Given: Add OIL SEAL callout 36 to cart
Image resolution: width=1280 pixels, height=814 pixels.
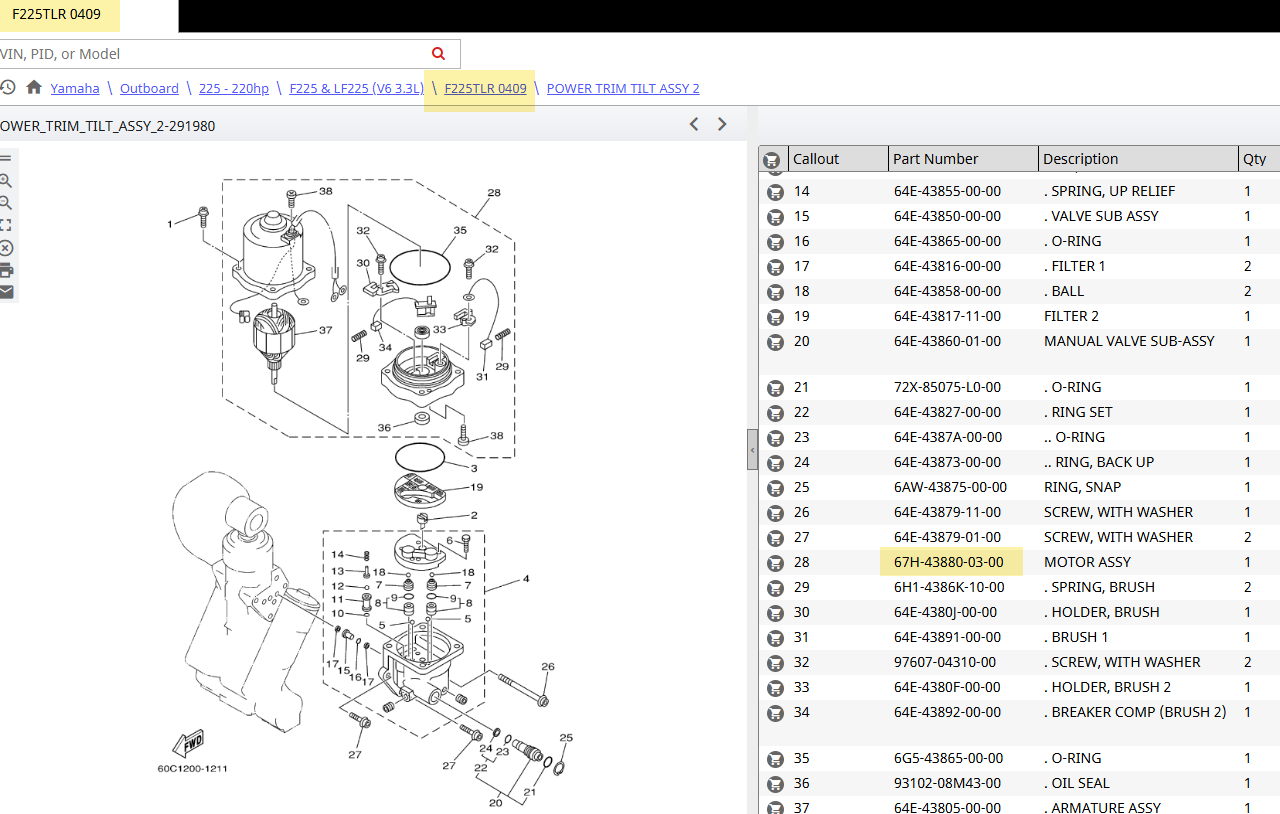Looking at the screenshot, I should [x=775, y=784].
